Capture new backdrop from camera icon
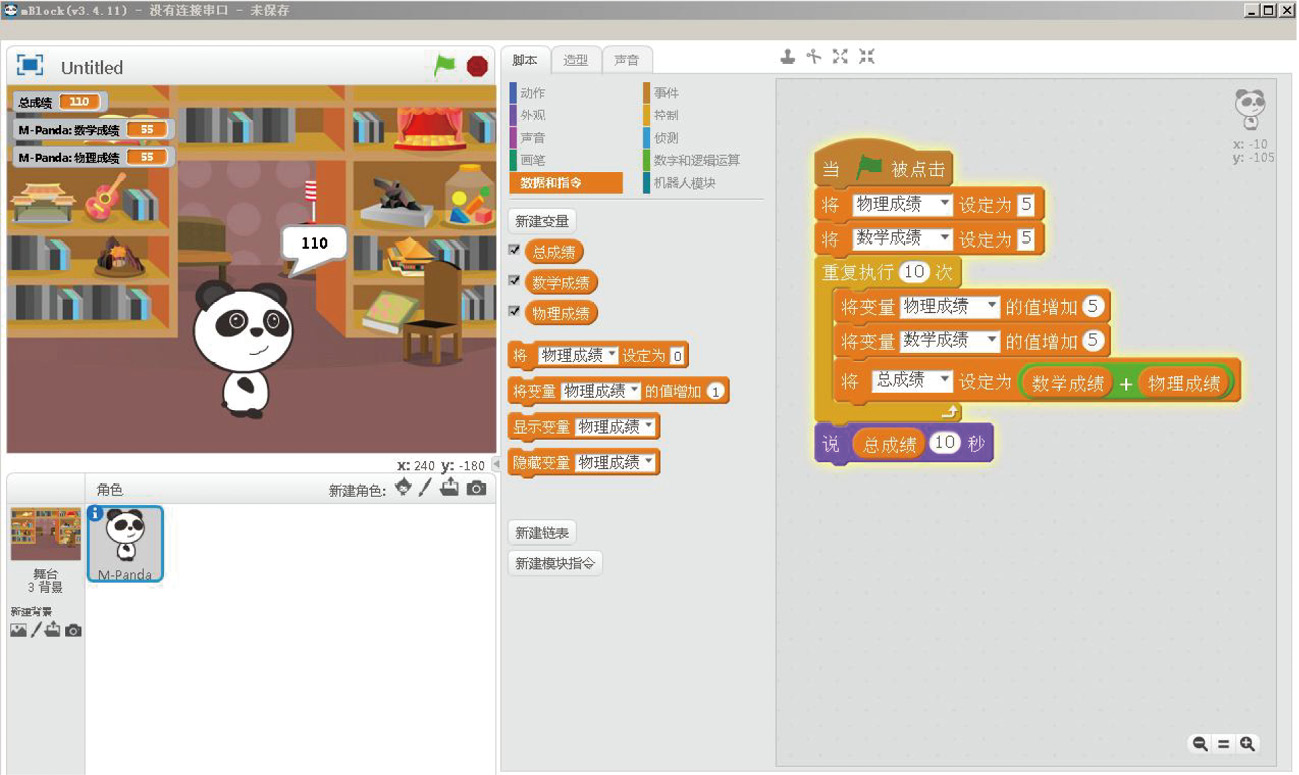Image resolution: width=1299 pixels, height=775 pixels. click(73, 631)
